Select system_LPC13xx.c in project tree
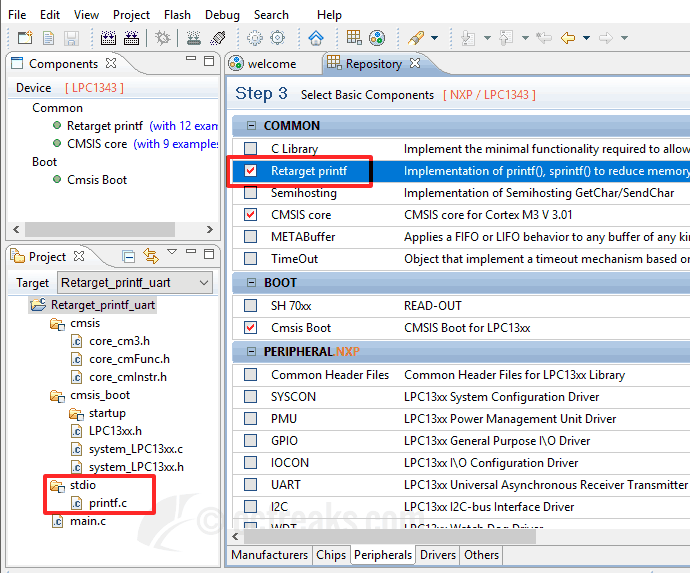690x573 pixels. [x=136, y=449]
